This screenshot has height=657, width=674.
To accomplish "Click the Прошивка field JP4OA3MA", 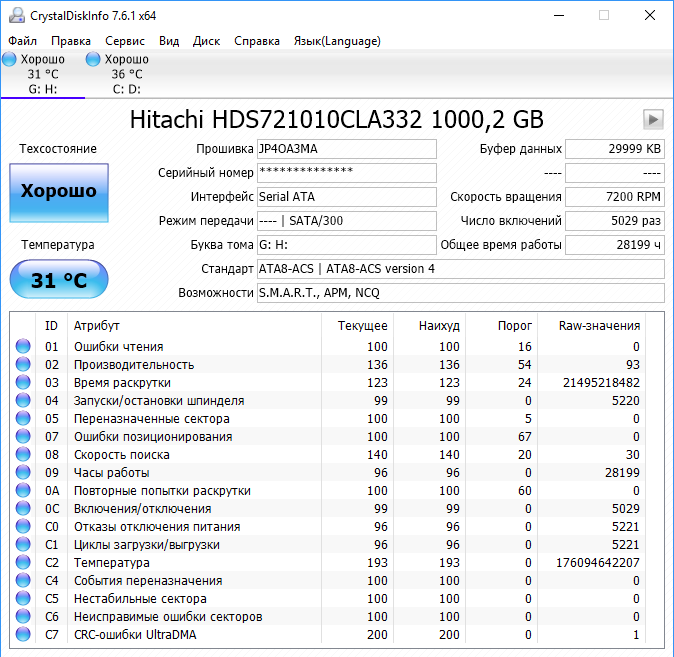I will coord(347,149).
